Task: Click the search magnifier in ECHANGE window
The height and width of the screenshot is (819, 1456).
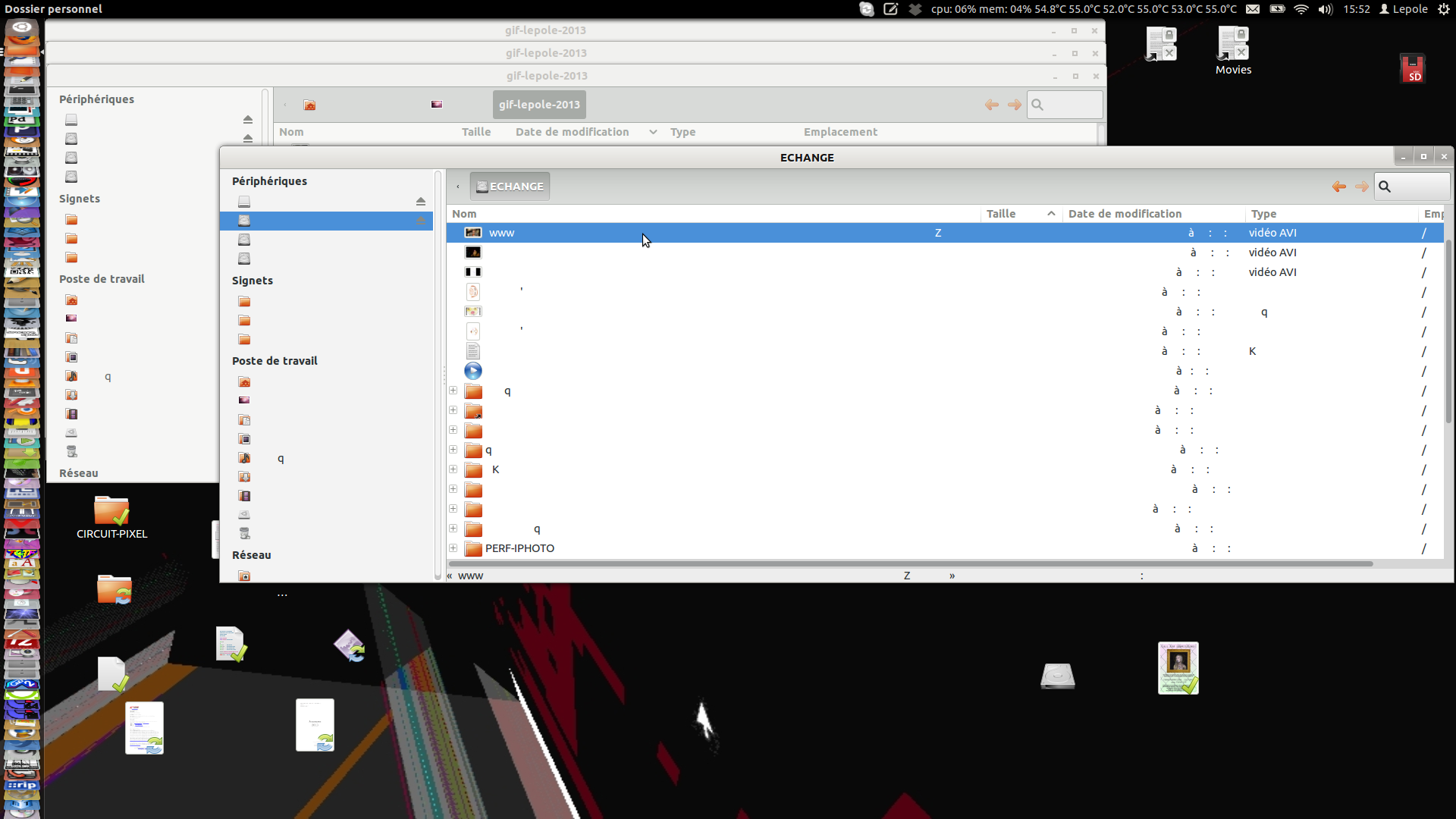Action: tap(1385, 187)
